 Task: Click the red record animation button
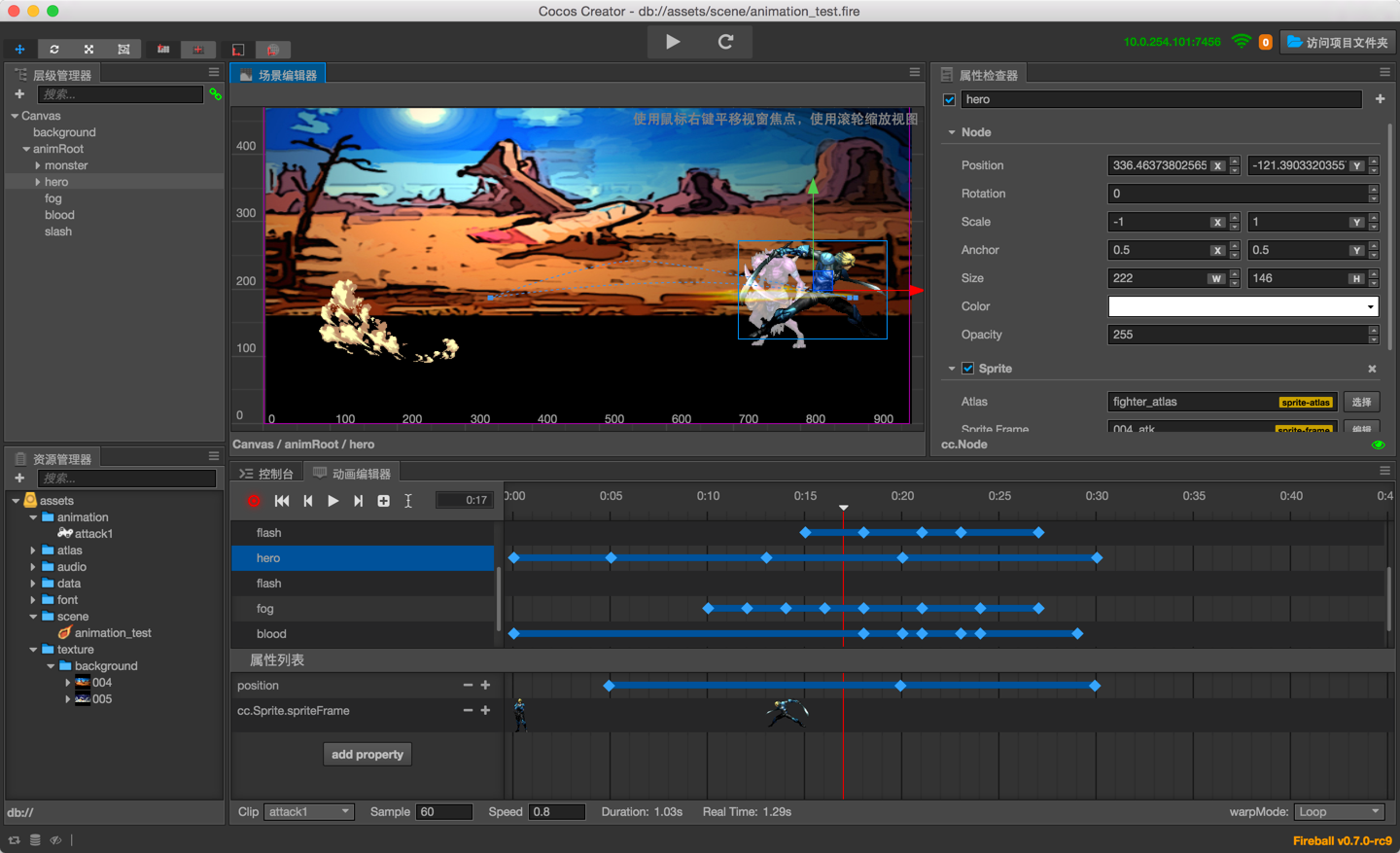point(254,501)
